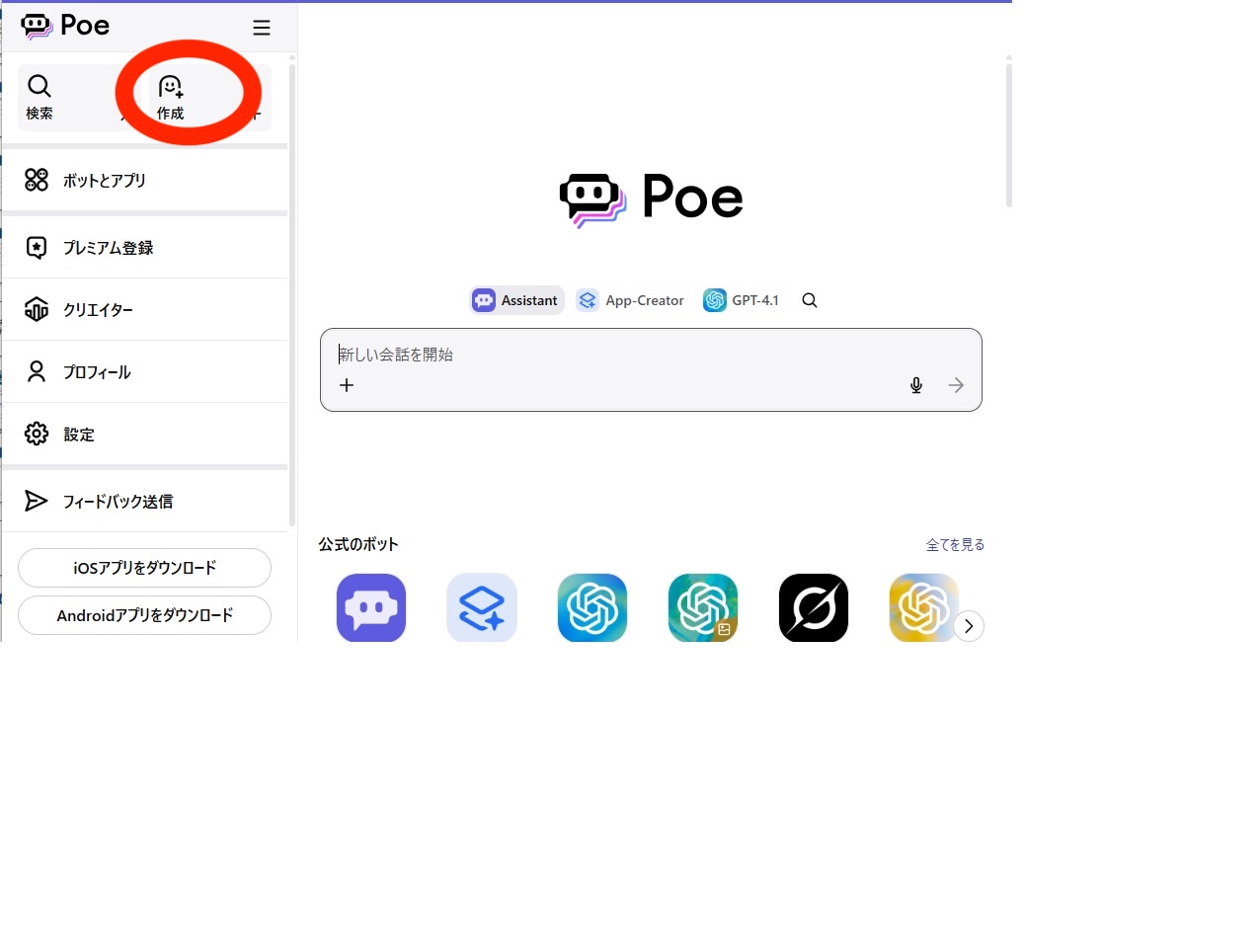Image resolution: width=1259 pixels, height=952 pixels.
Task: Select the Assistant bot chip
Action: point(516,300)
